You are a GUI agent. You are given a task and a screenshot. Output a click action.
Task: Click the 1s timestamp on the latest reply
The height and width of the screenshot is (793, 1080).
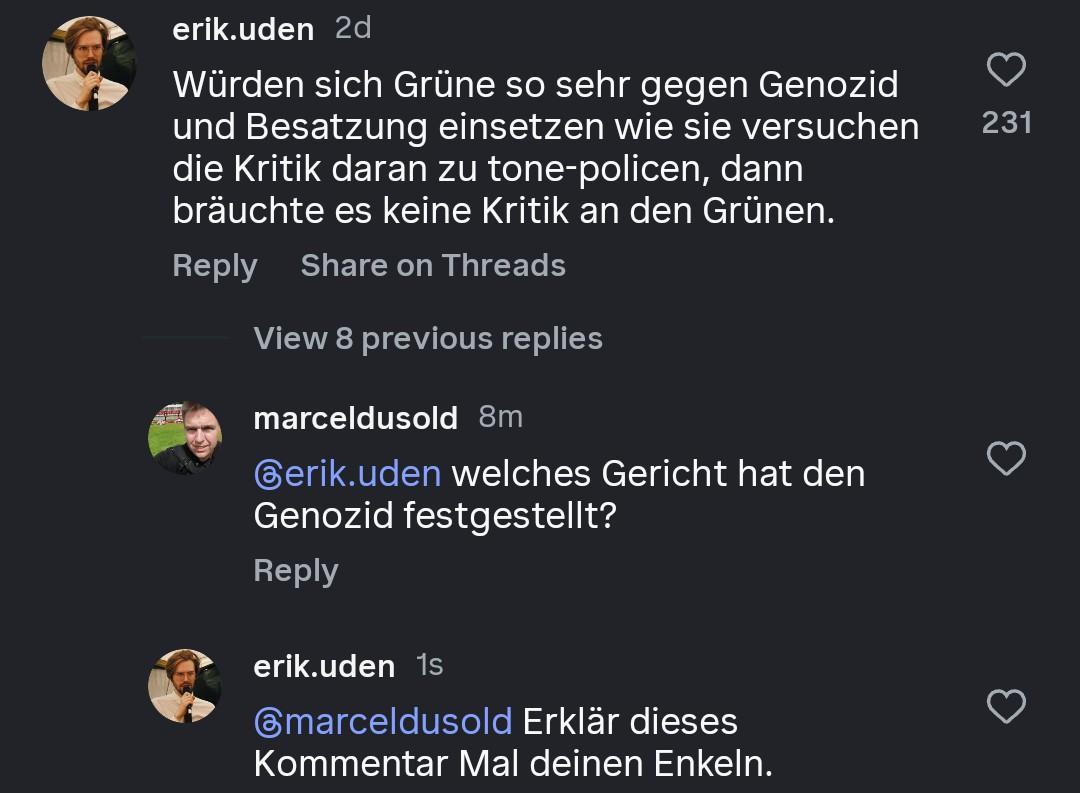[x=429, y=666]
